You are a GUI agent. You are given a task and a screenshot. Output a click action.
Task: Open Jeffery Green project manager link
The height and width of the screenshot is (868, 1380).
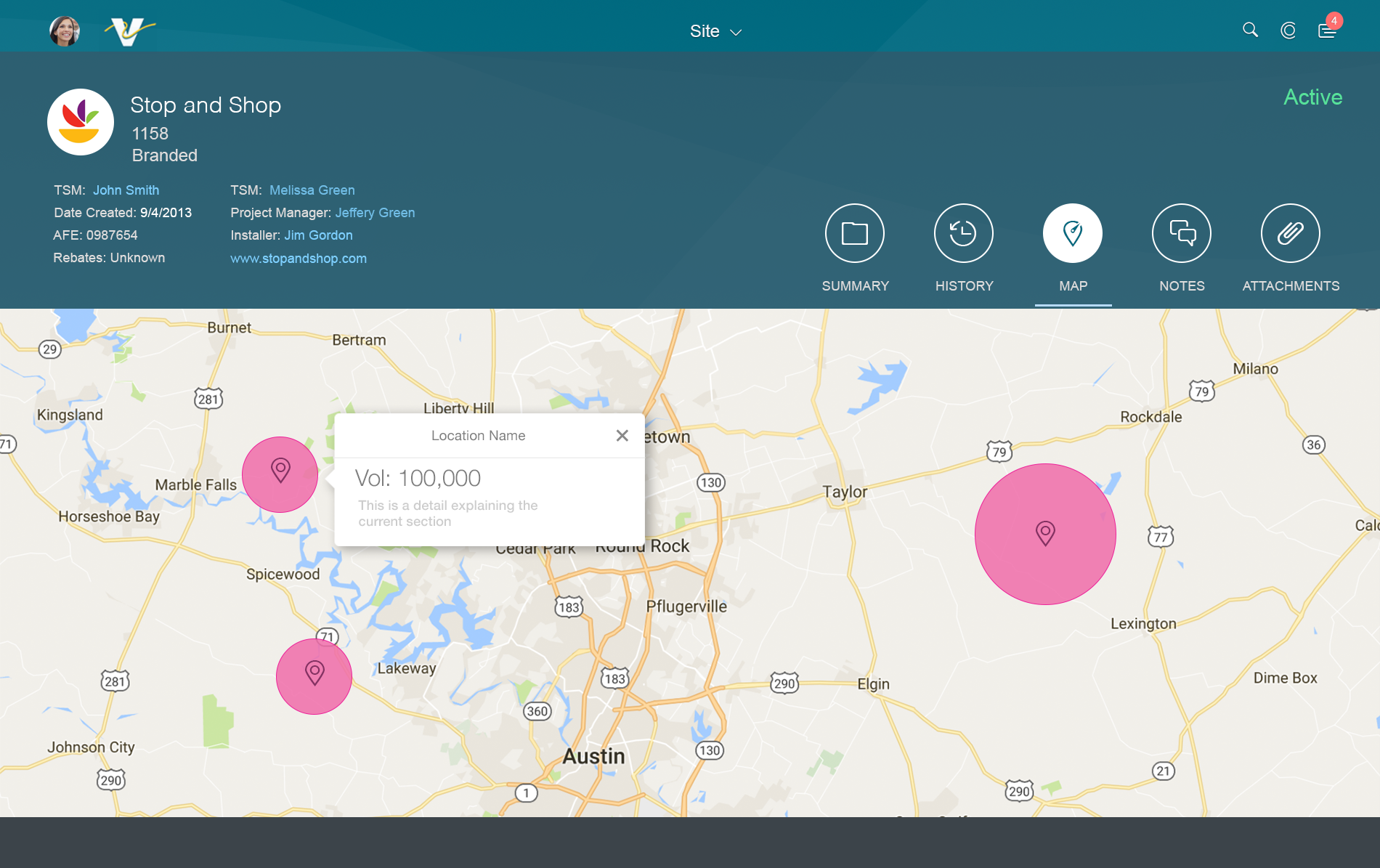(x=375, y=213)
